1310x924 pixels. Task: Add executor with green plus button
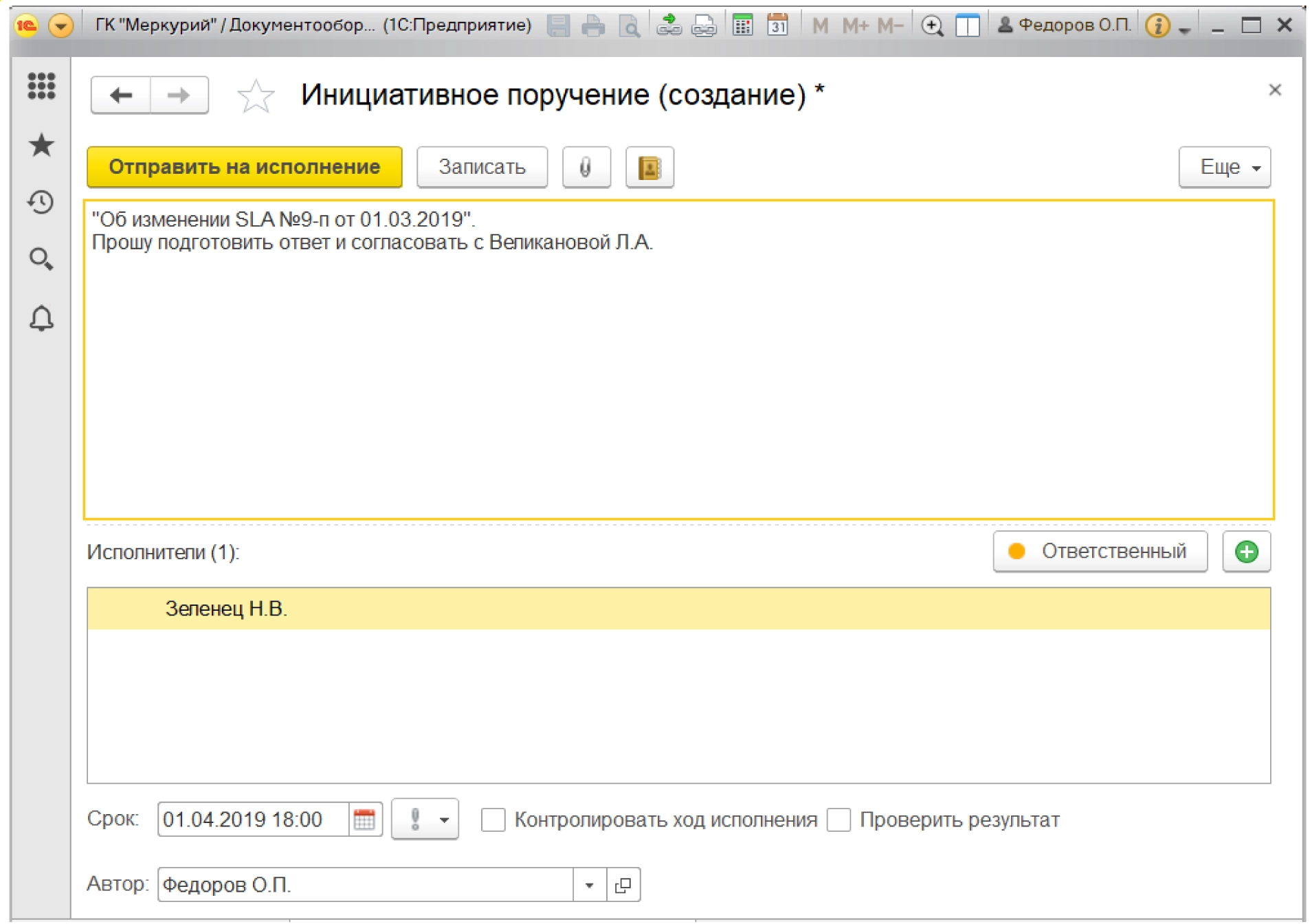[x=1245, y=552]
